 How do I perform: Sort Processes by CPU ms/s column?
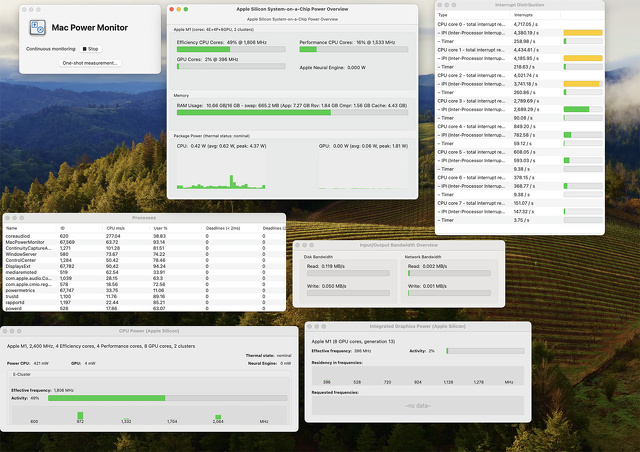(126, 228)
